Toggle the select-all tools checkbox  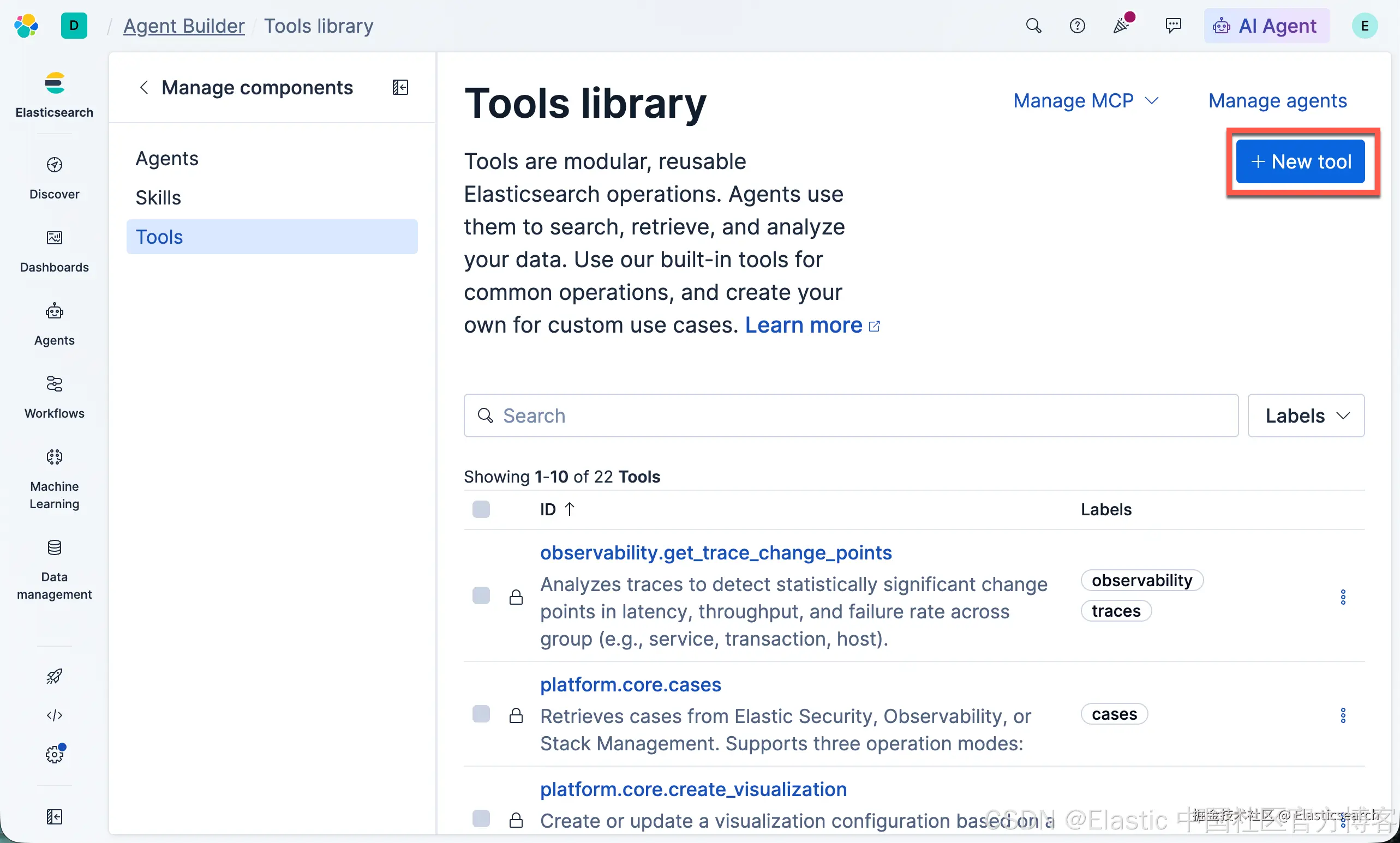point(481,509)
